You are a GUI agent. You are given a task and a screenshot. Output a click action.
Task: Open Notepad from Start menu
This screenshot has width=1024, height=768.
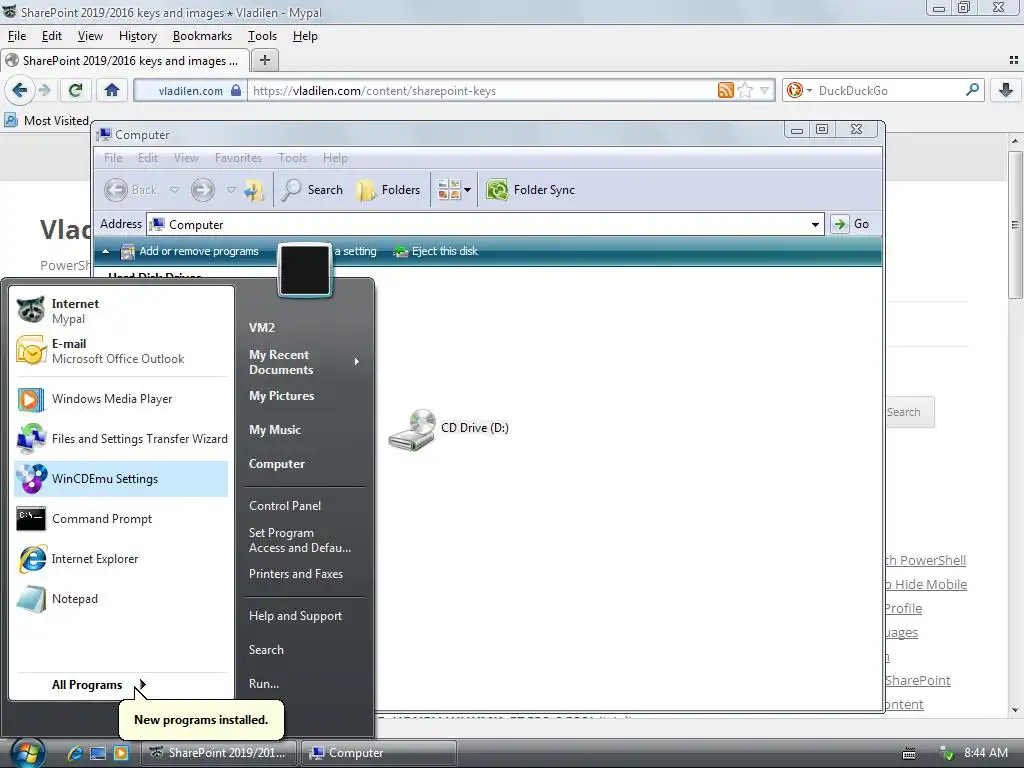(x=121, y=599)
